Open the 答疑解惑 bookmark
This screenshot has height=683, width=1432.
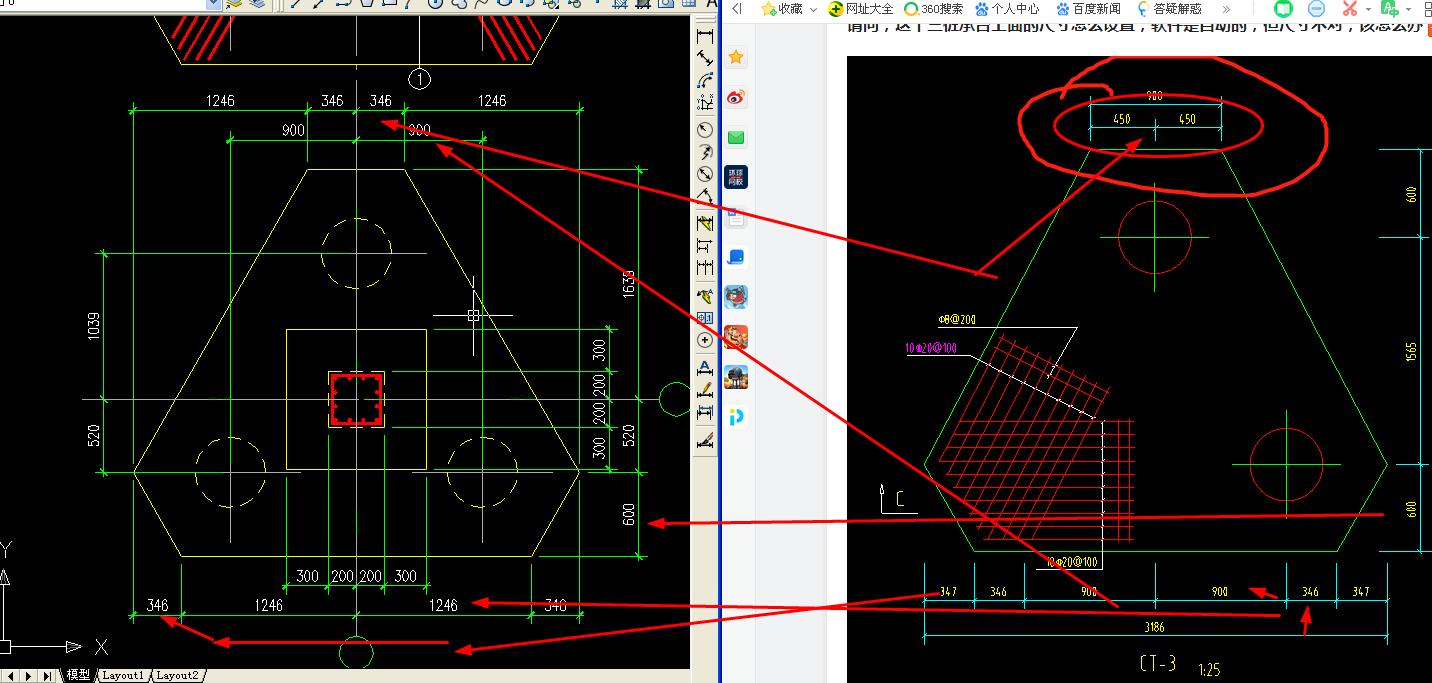click(1169, 9)
